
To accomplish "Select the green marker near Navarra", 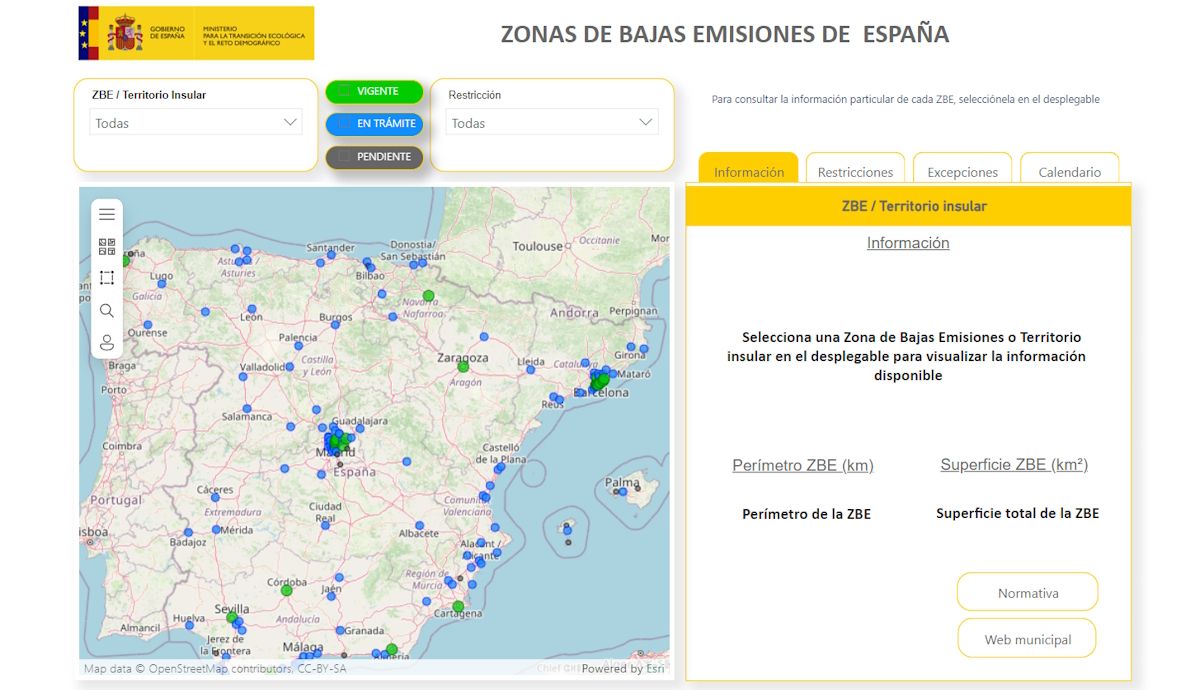I will pos(428,295).
